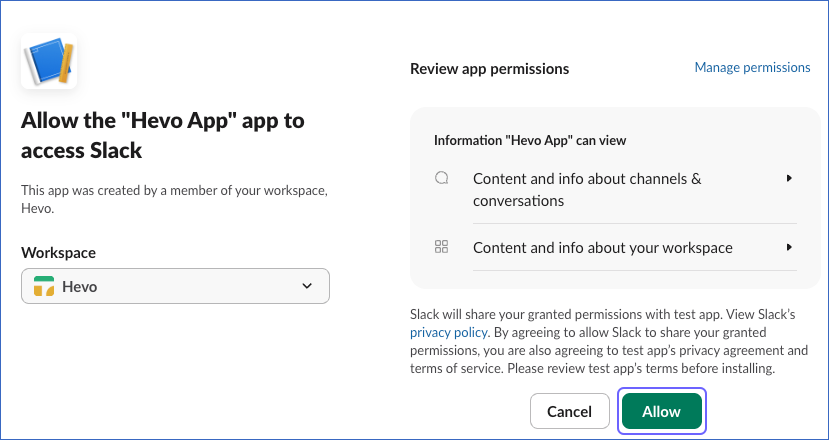Click the Cancel button
The height and width of the screenshot is (440, 829).
pos(569,411)
